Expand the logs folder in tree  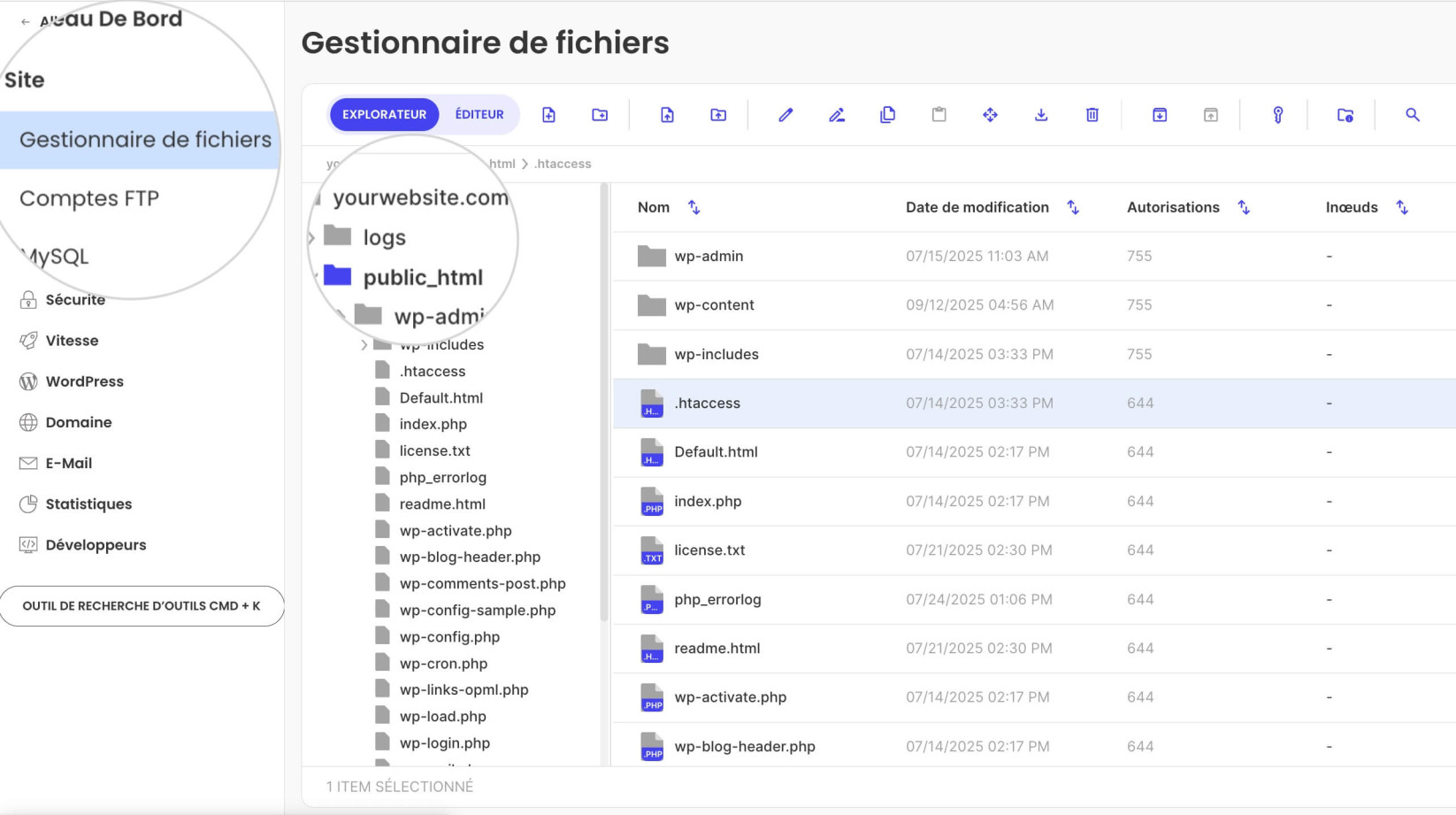coord(311,237)
